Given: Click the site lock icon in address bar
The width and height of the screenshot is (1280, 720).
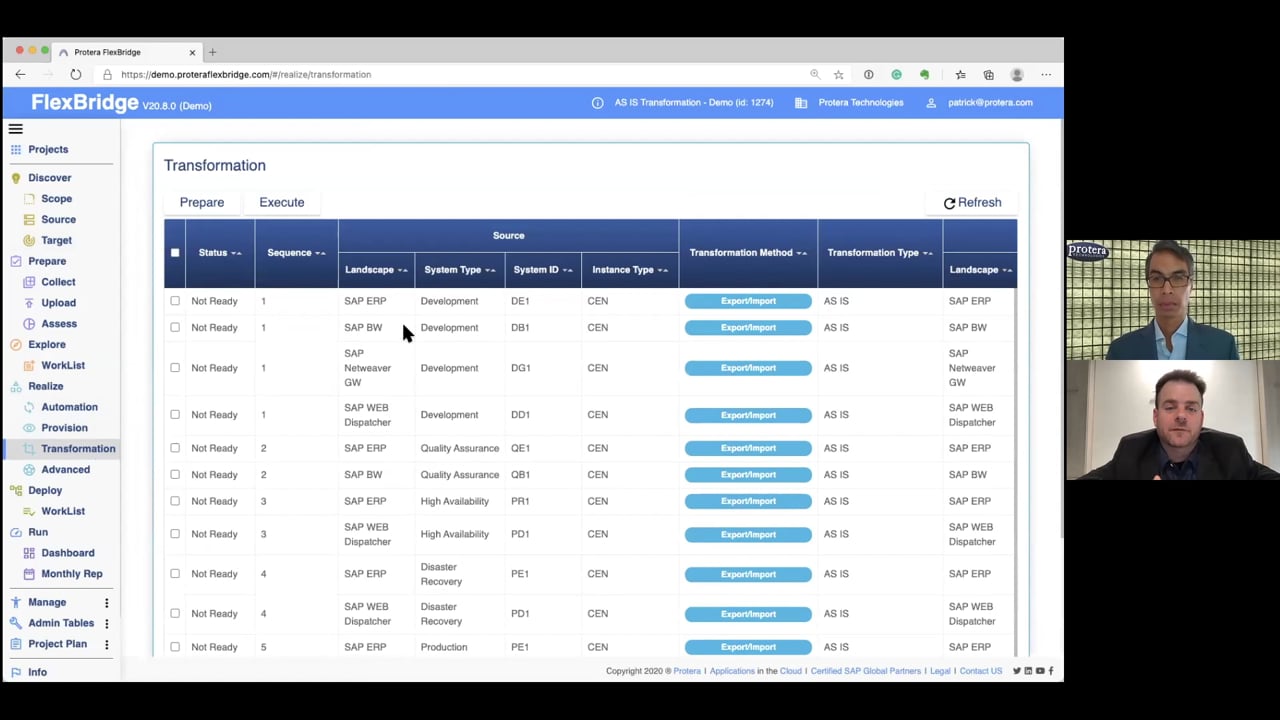Looking at the screenshot, I should pyautogui.click(x=108, y=74).
